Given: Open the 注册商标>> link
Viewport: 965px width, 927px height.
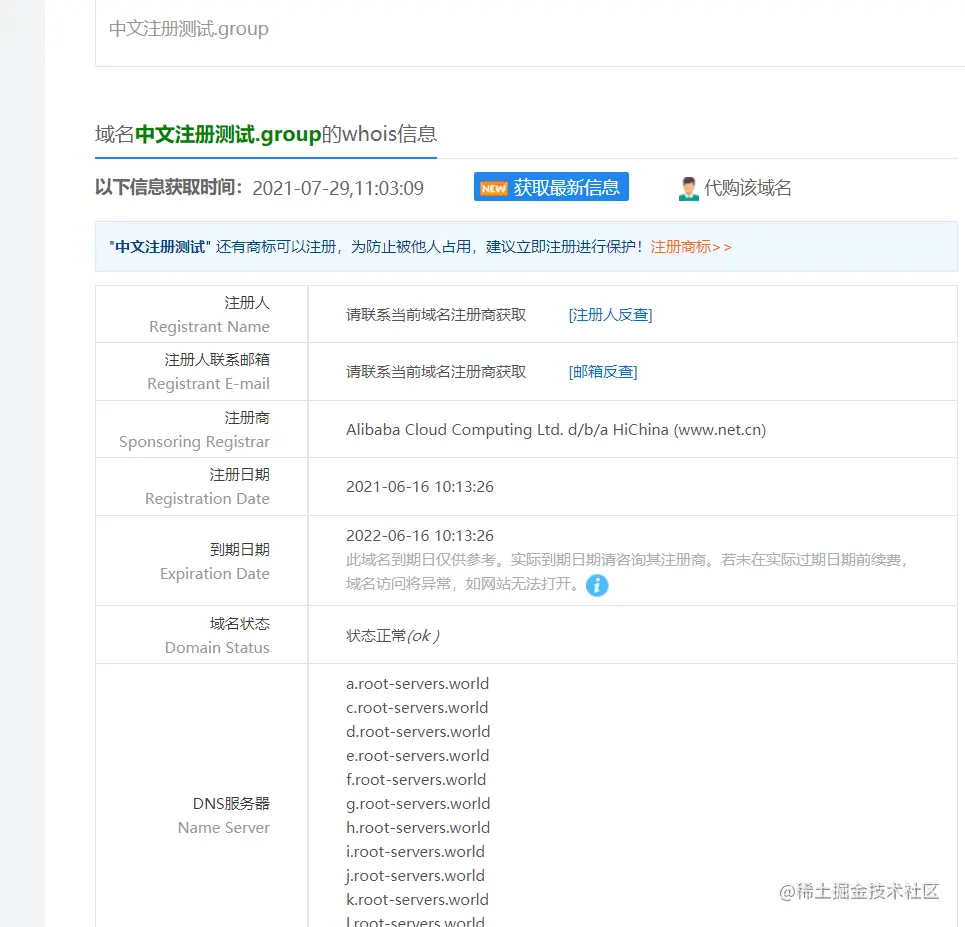Looking at the screenshot, I should 691,247.
